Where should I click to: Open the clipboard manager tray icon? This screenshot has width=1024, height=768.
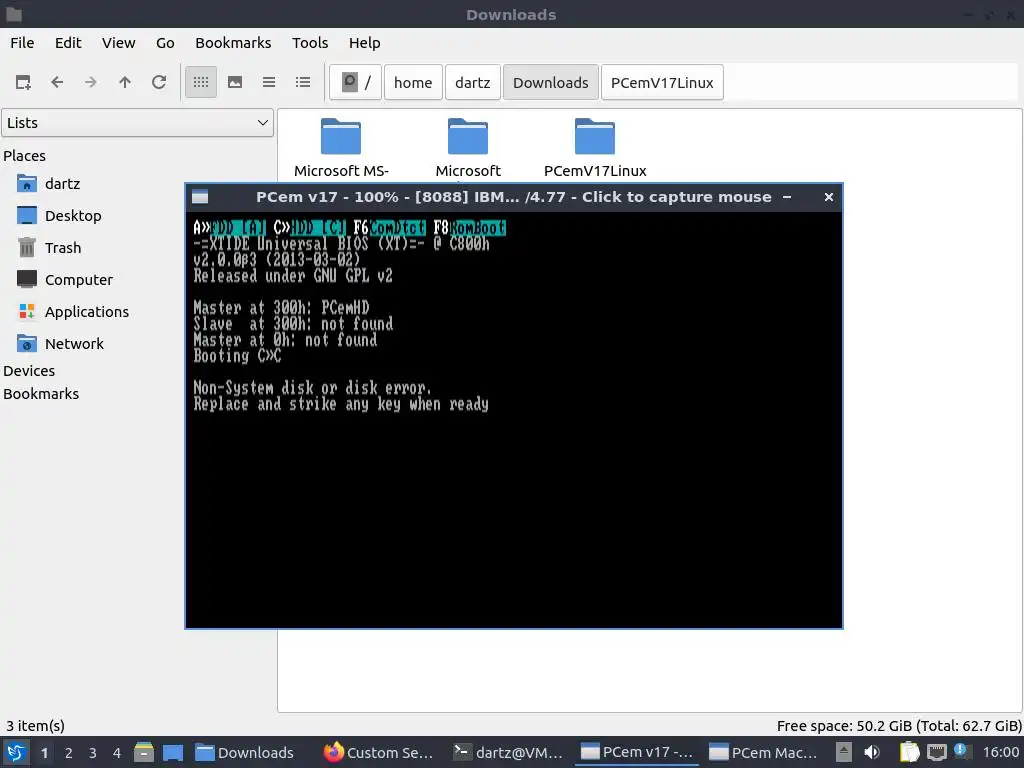(909, 752)
